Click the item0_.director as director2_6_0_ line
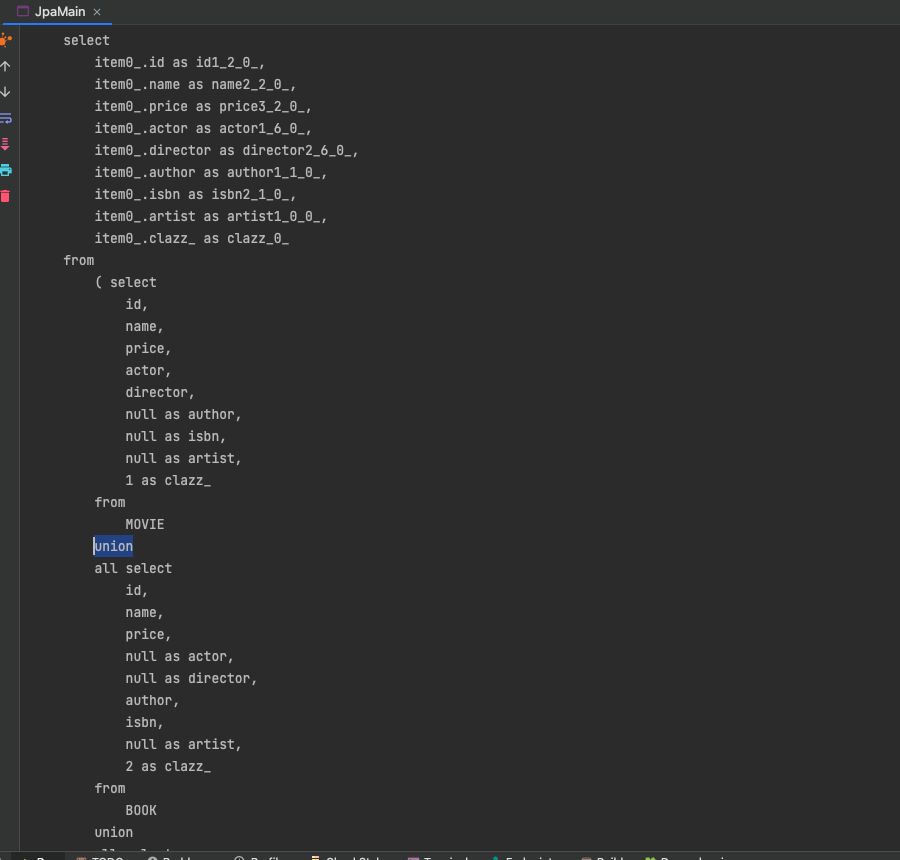 click(x=226, y=150)
